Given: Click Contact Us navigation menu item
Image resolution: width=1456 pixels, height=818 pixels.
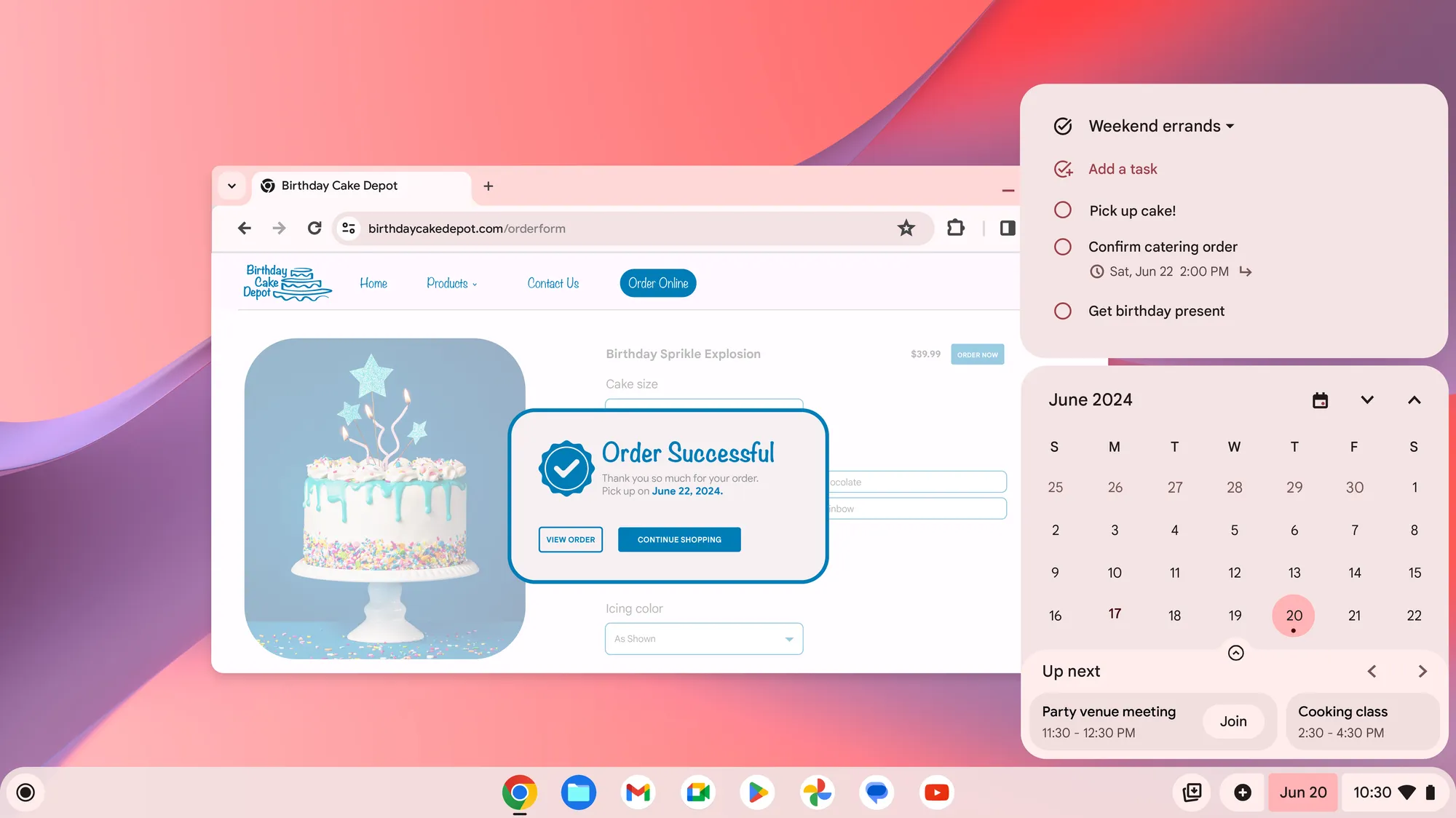Looking at the screenshot, I should point(553,283).
